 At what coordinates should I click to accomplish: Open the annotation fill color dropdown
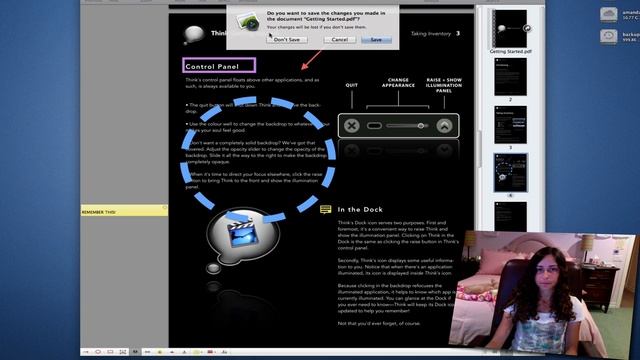(198, 352)
